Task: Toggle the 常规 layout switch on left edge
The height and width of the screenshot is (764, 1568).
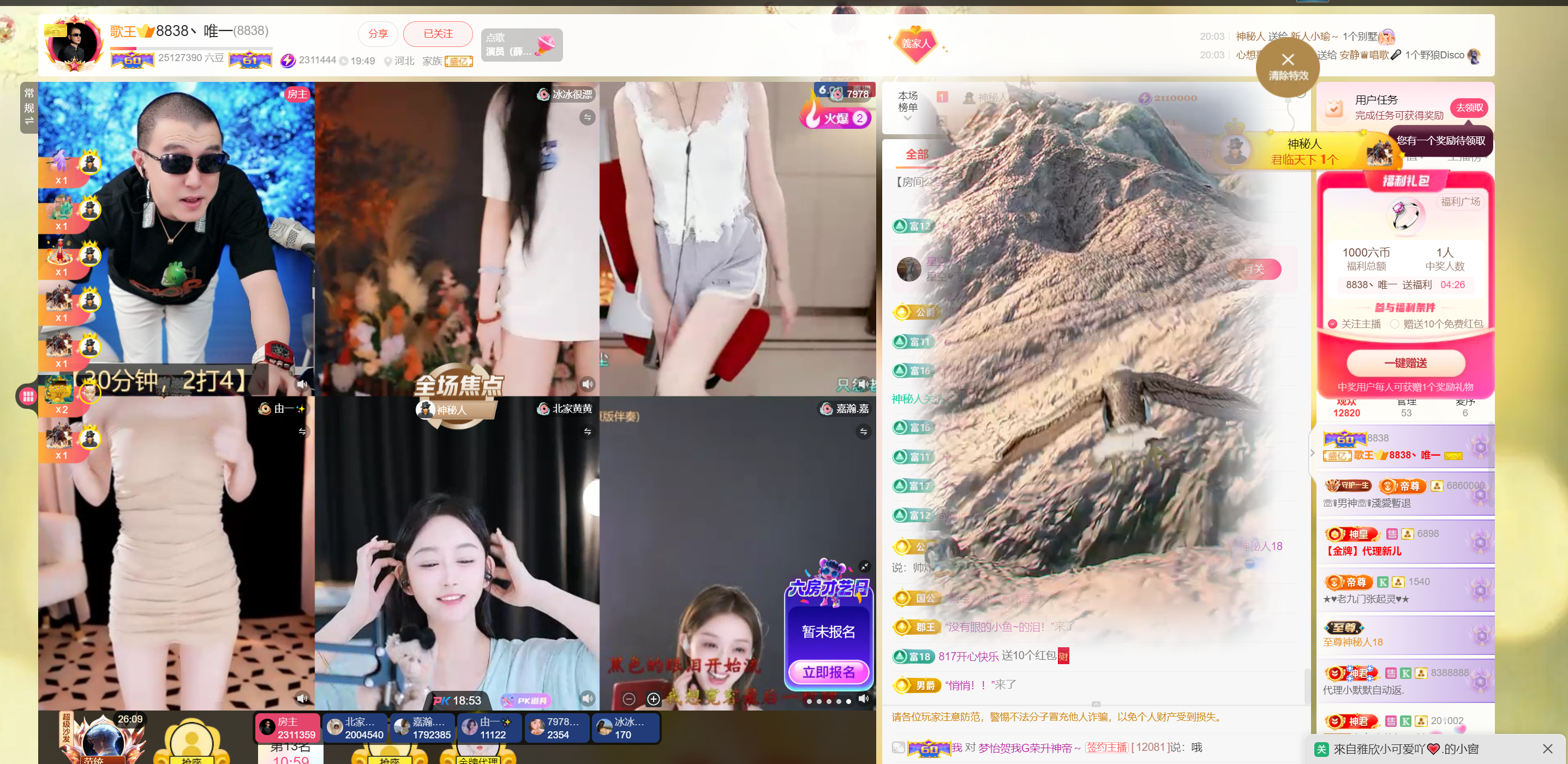Action: tap(28, 107)
